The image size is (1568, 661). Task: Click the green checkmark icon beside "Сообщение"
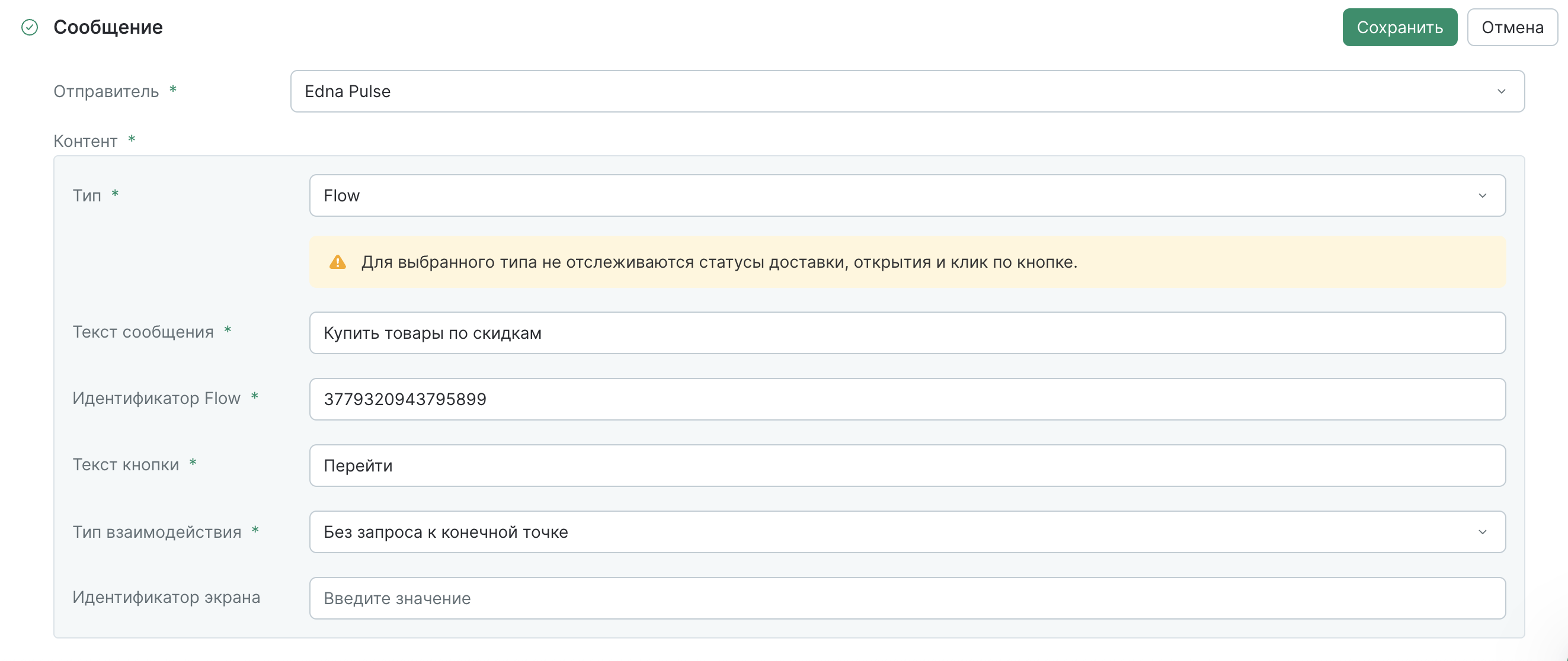(x=30, y=27)
